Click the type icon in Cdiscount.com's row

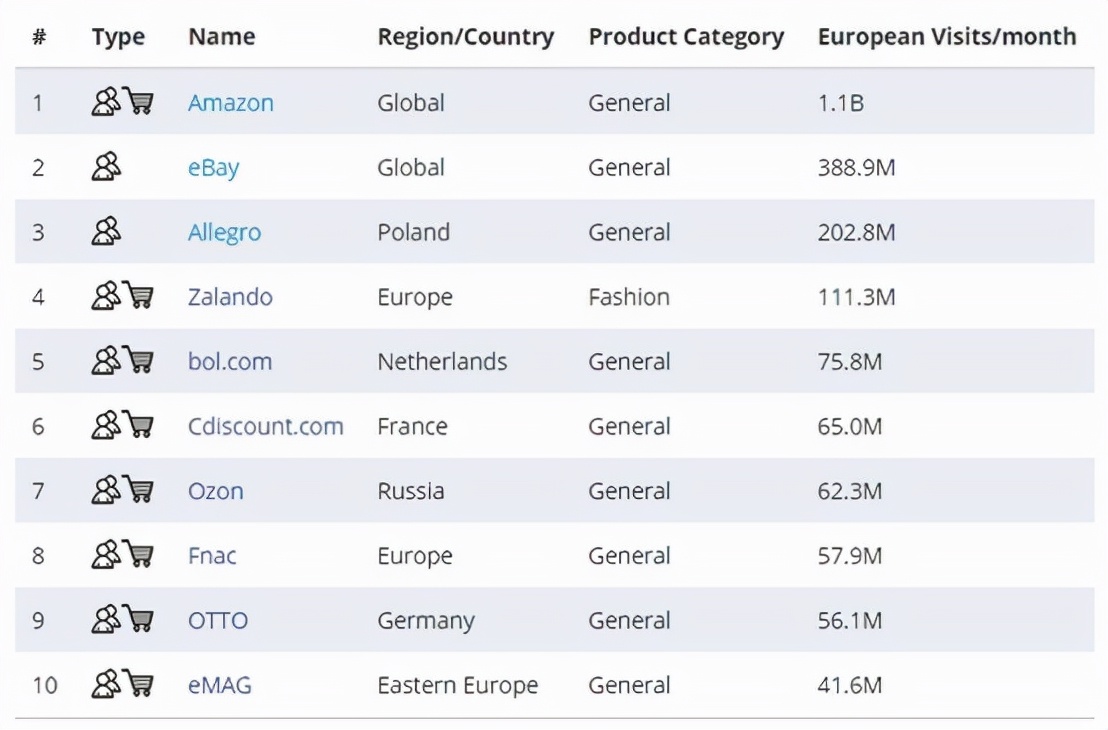pos(107,426)
